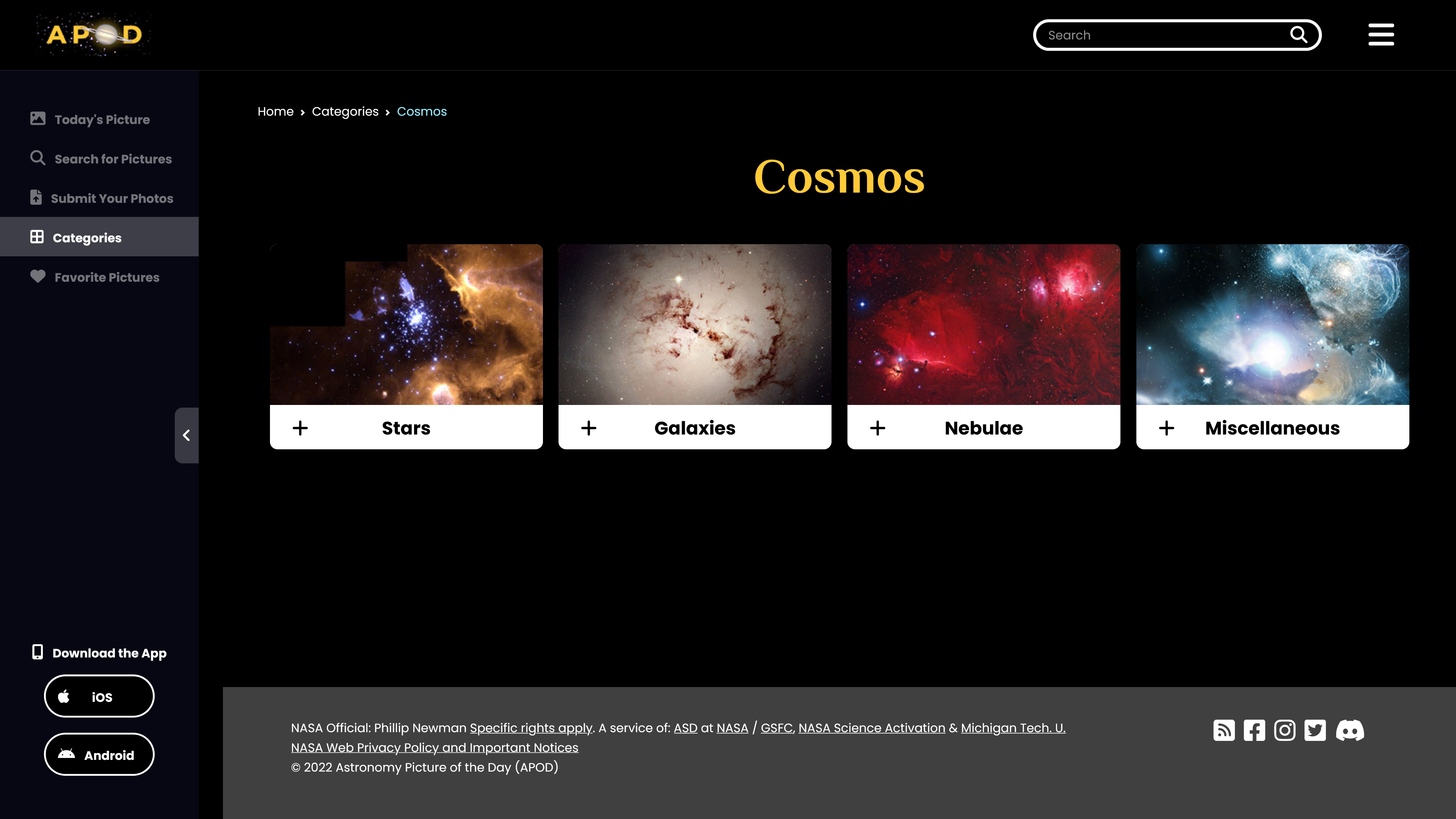This screenshot has width=1456, height=819.
Task: Select Categories in the sidebar
Action: click(99, 237)
